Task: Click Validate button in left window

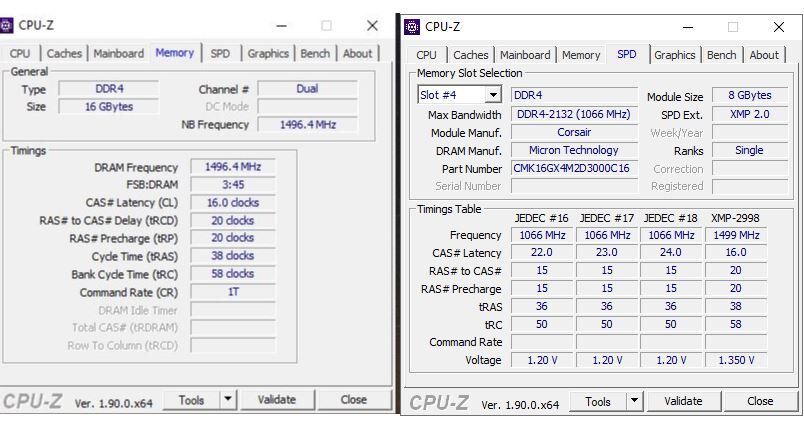Action: tap(277, 399)
